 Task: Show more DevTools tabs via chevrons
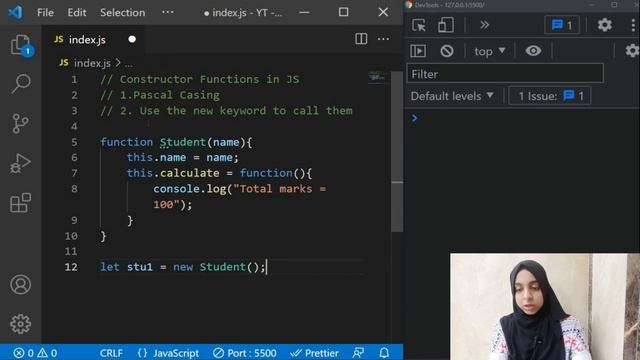point(484,25)
